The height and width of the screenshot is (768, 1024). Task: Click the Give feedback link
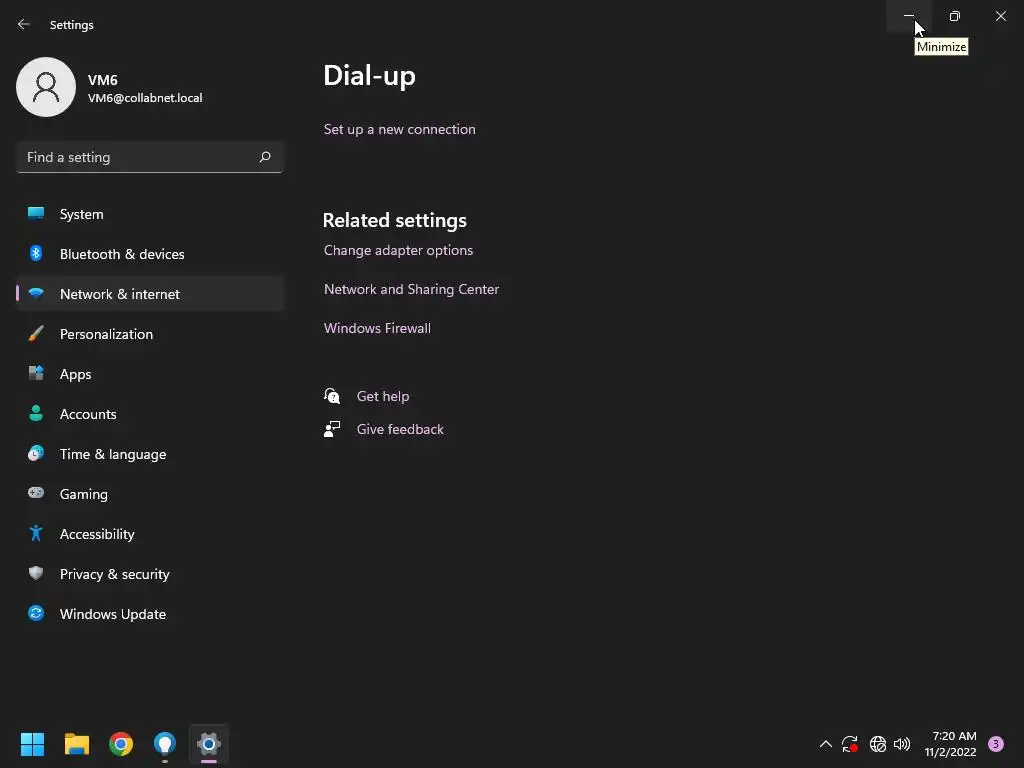400,429
